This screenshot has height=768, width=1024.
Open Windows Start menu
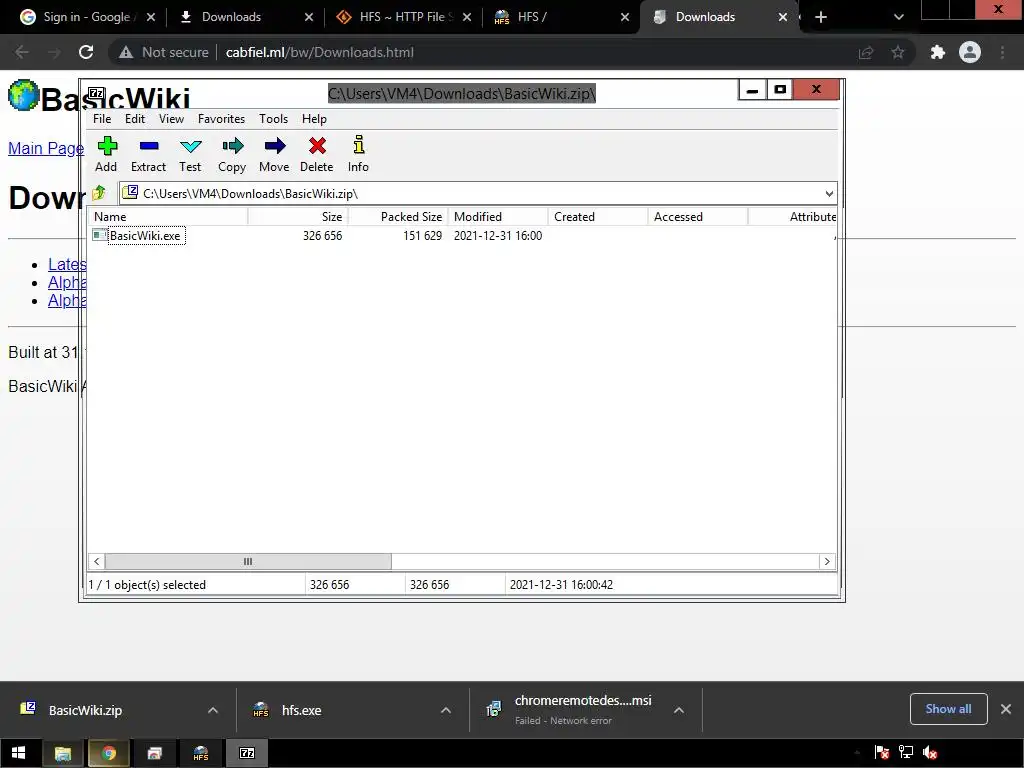[x=18, y=753]
